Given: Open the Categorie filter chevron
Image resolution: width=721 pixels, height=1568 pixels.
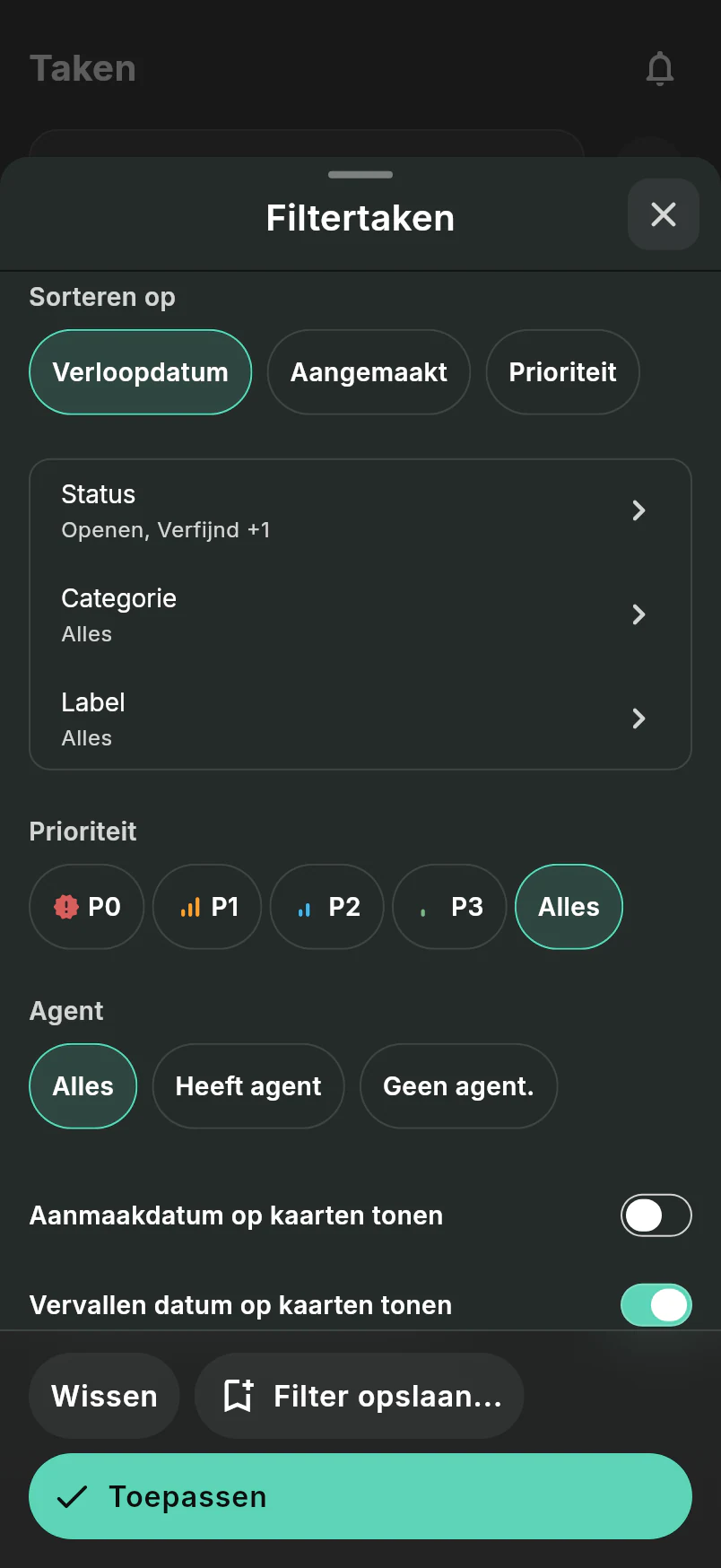Looking at the screenshot, I should pos(638,614).
